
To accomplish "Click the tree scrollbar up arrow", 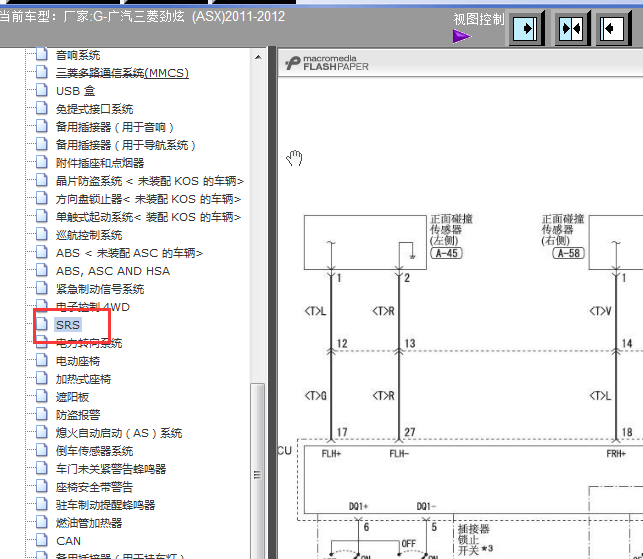I will click(258, 57).
